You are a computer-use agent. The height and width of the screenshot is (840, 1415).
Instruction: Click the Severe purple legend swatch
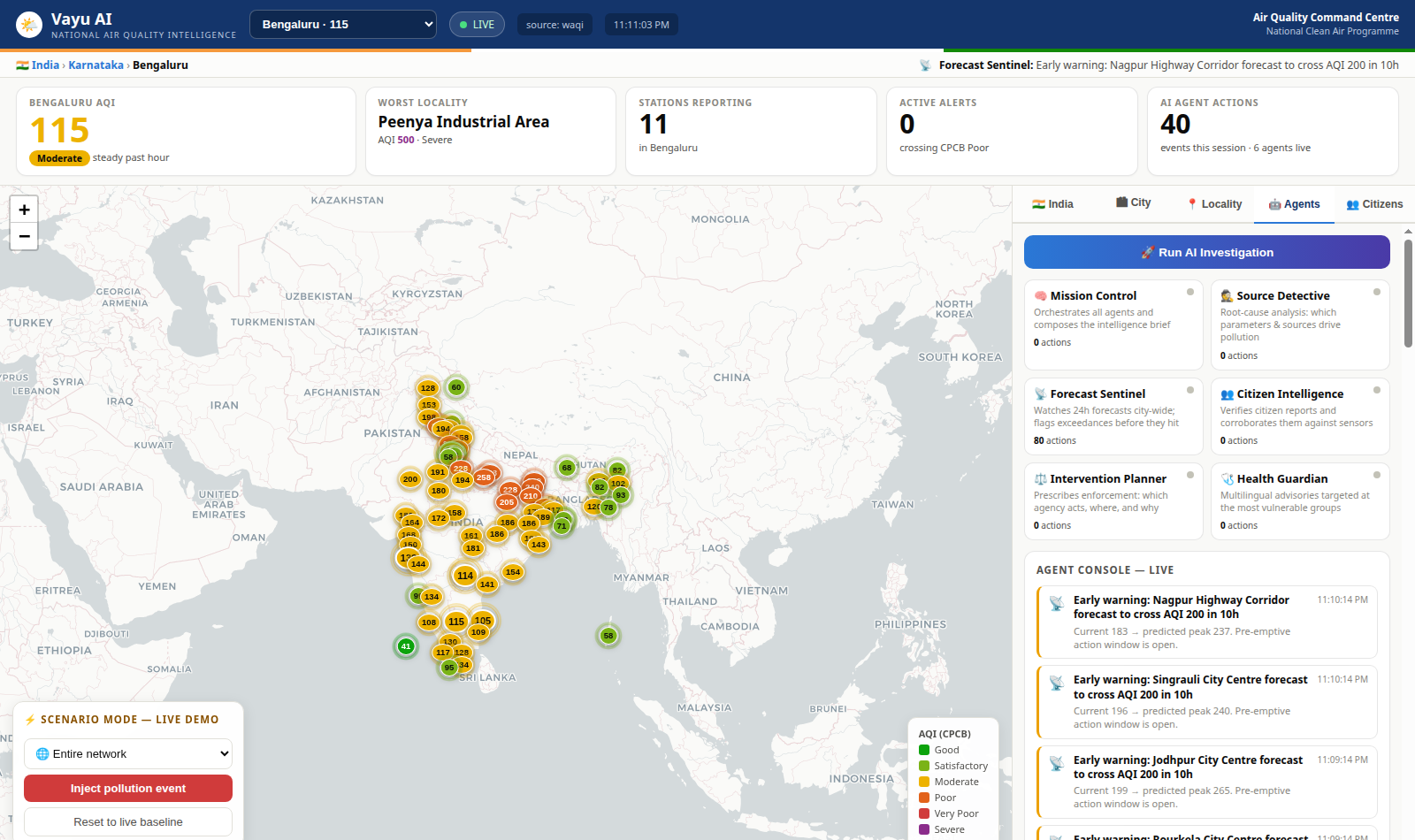click(924, 829)
